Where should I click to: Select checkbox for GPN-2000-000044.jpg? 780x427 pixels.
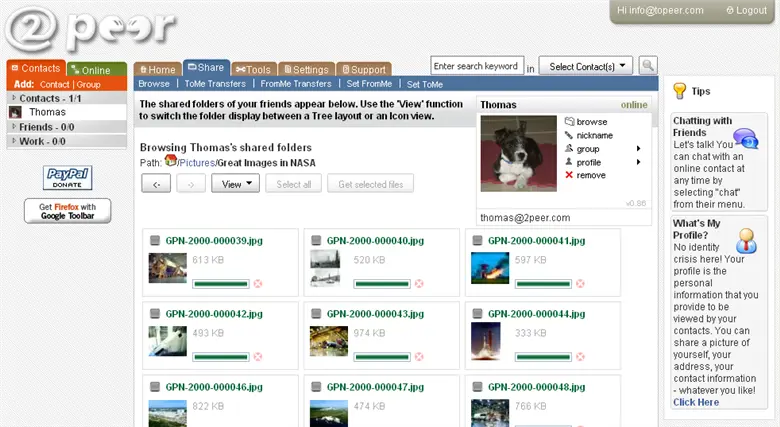coord(478,314)
